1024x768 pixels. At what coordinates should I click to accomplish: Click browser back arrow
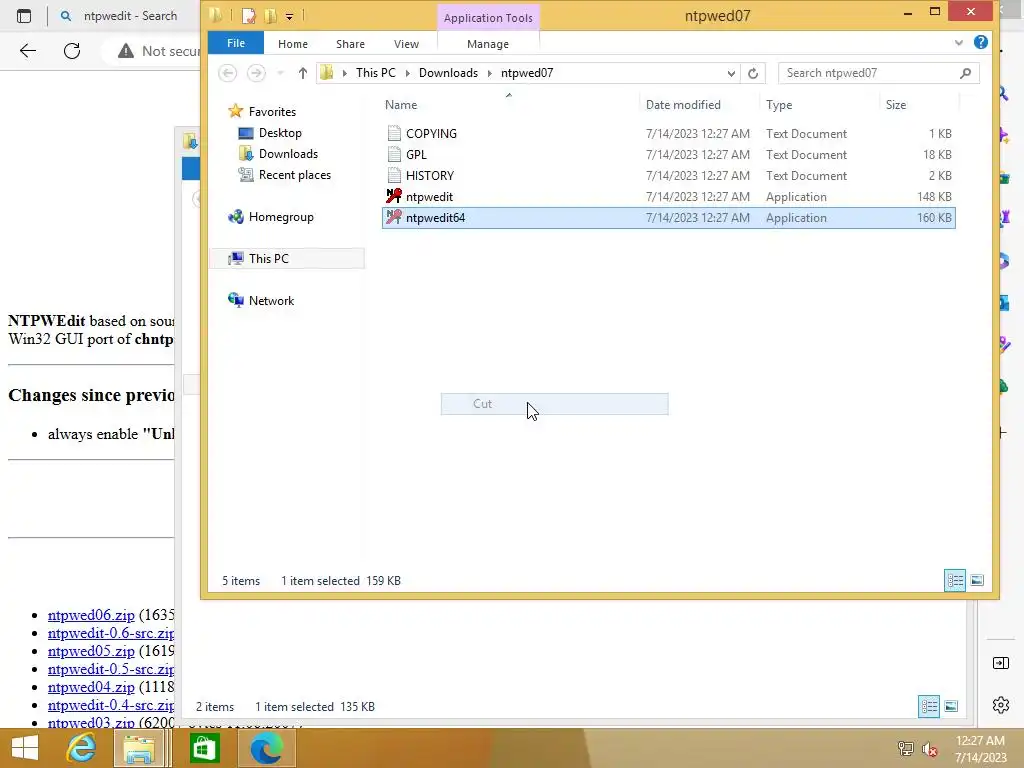coord(27,51)
